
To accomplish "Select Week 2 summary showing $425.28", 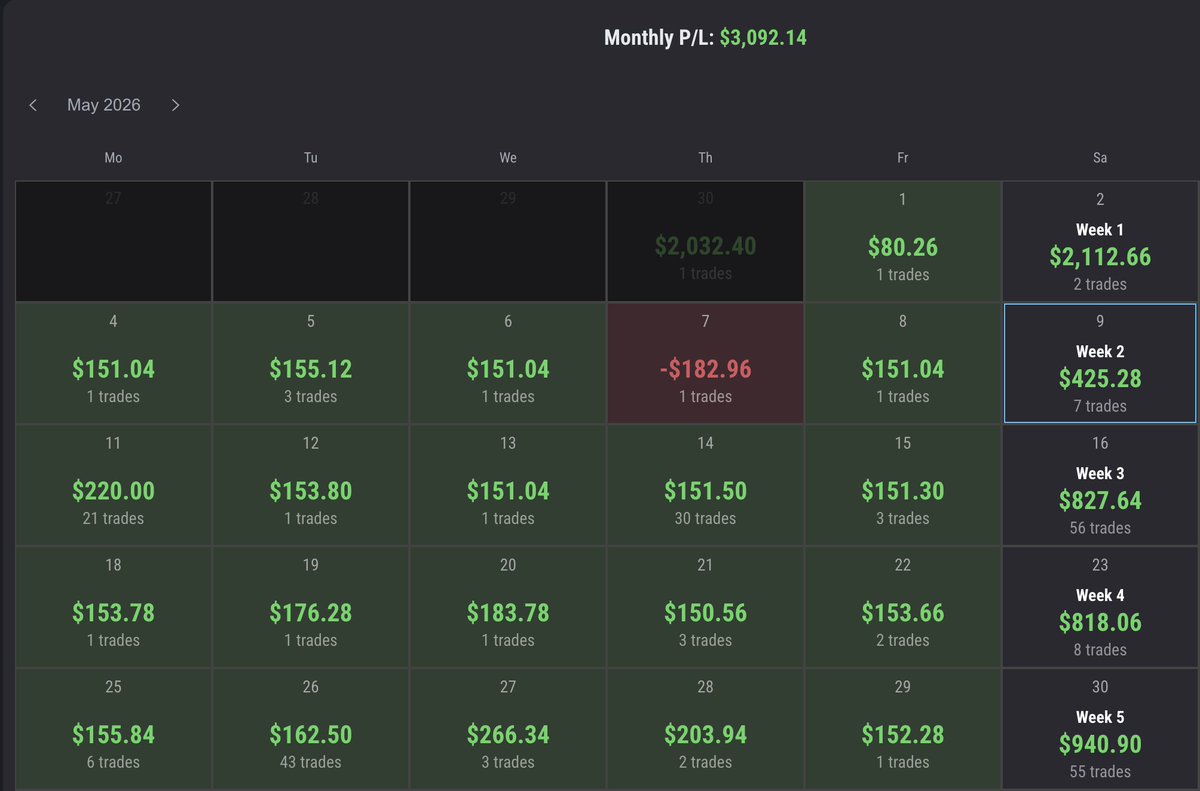I will pos(1100,363).
